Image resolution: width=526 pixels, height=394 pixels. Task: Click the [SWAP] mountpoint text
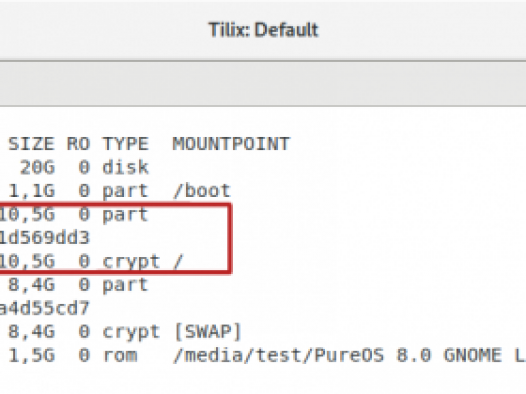[x=208, y=332]
